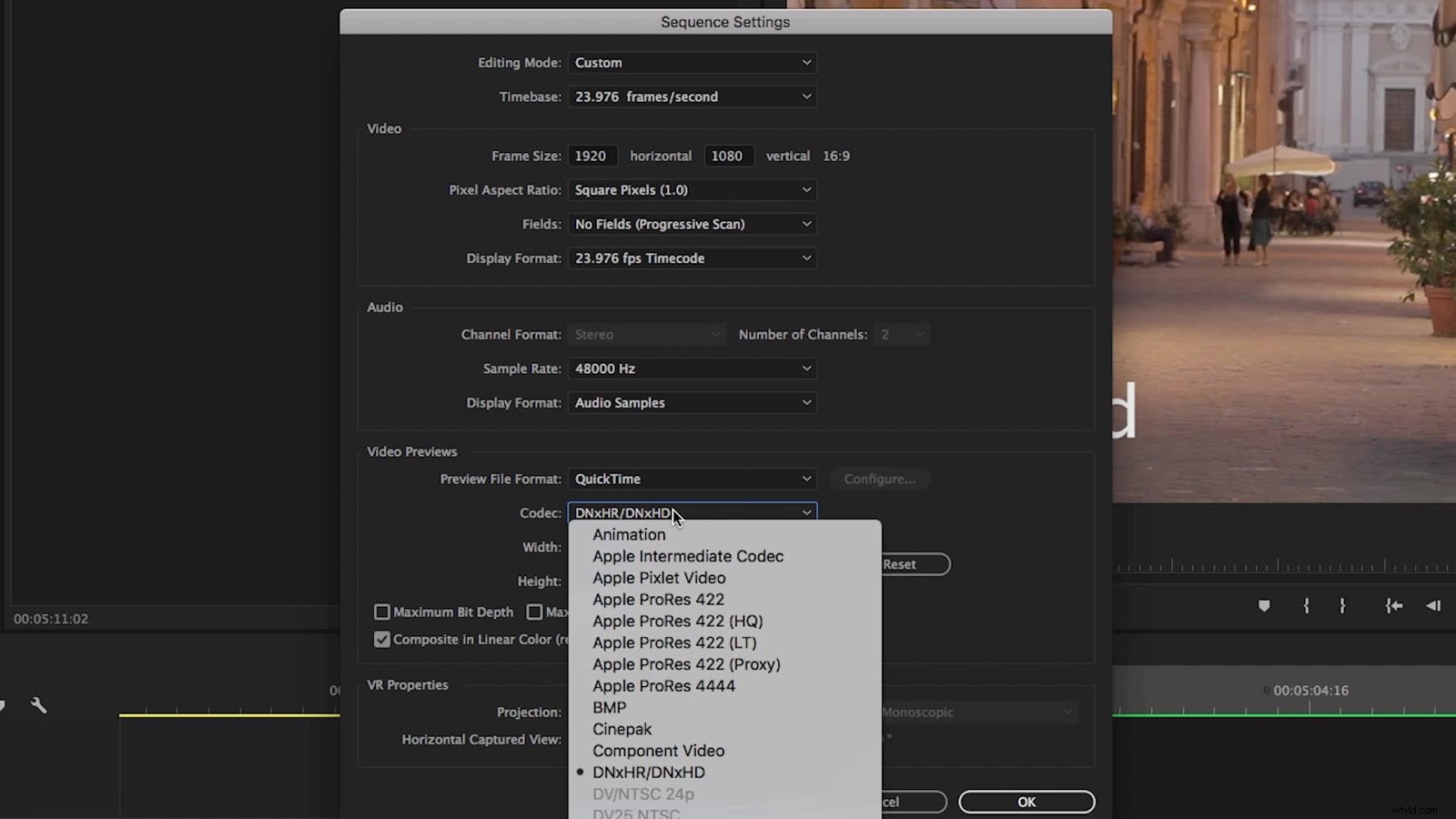Open the Sample Rate dropdown
The width and height of the screenshot is (1456, 819).
point(692,369)
